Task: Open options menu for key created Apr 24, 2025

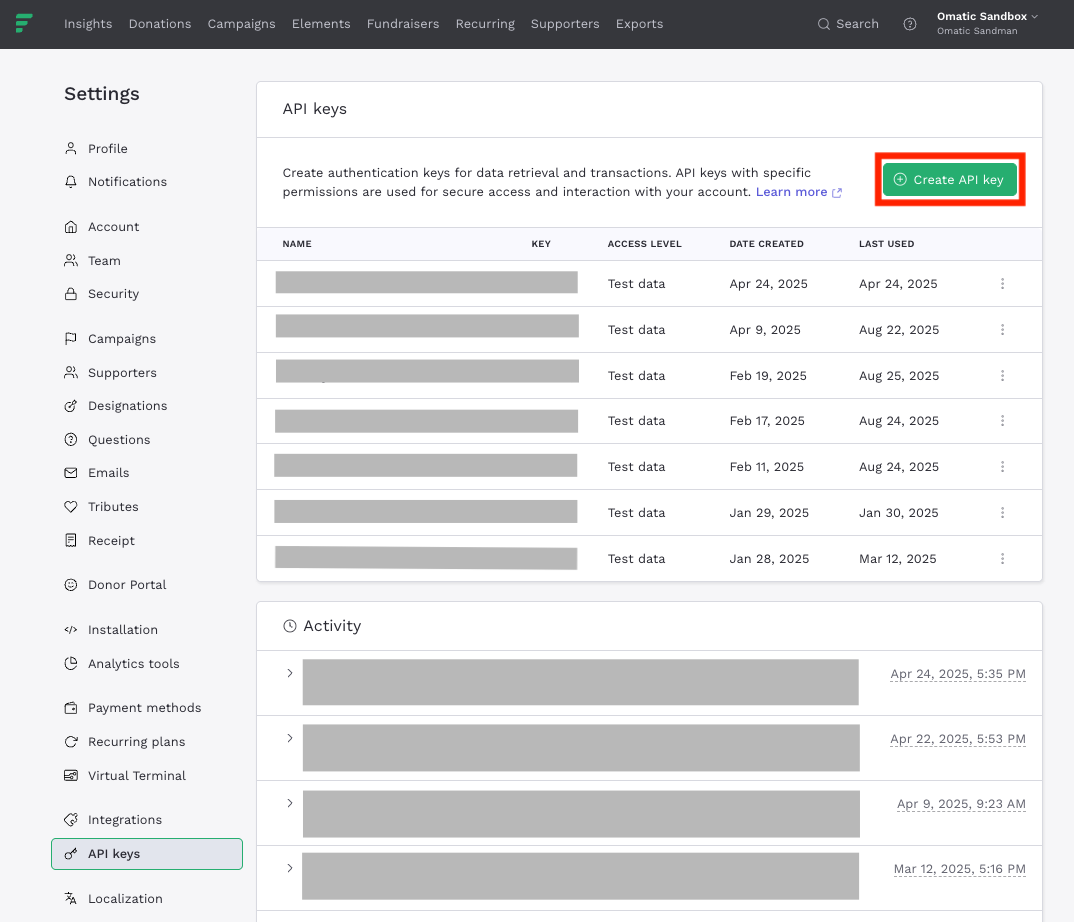Action: [x=1002, y=284]
